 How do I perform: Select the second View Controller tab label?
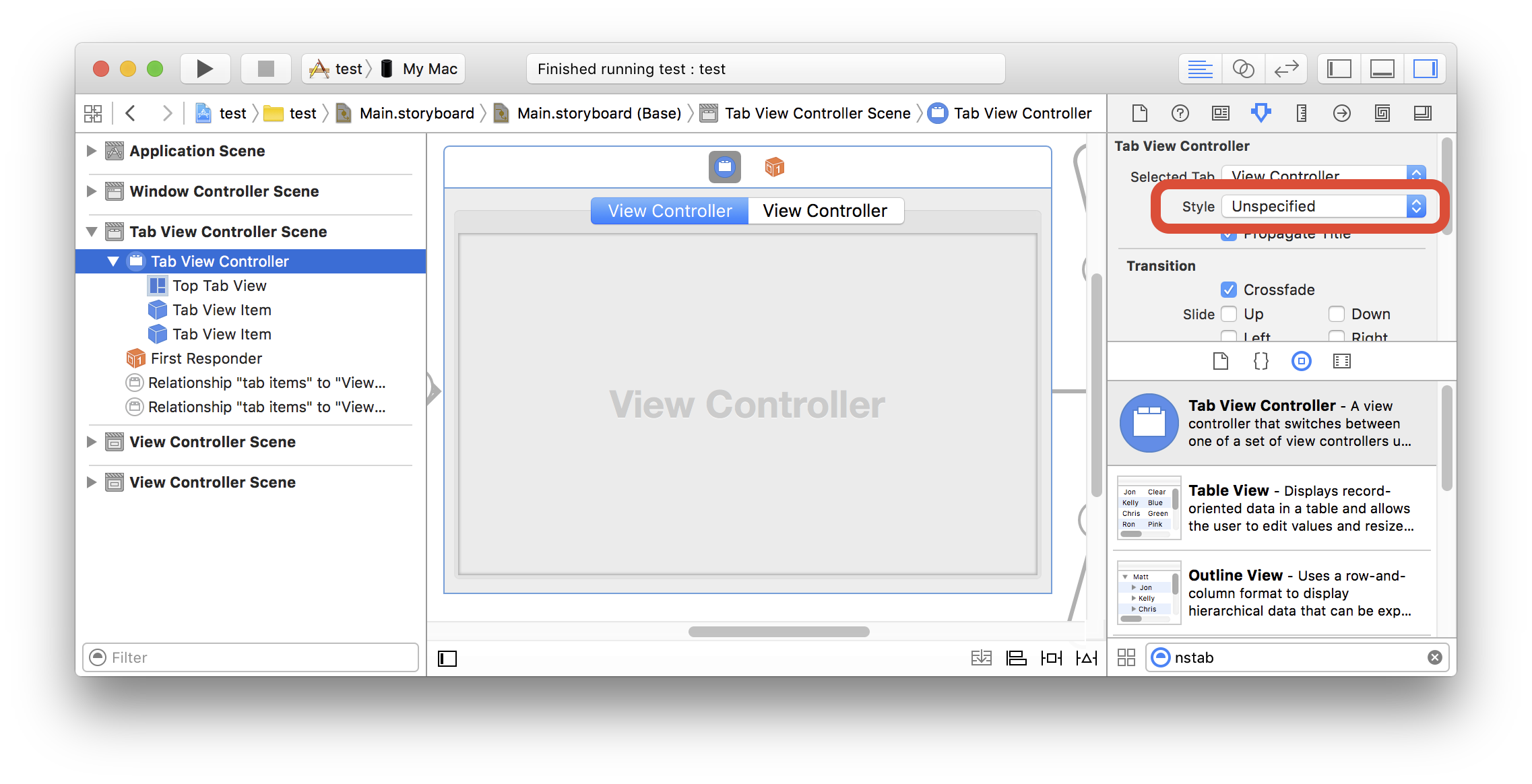(824, 210)
